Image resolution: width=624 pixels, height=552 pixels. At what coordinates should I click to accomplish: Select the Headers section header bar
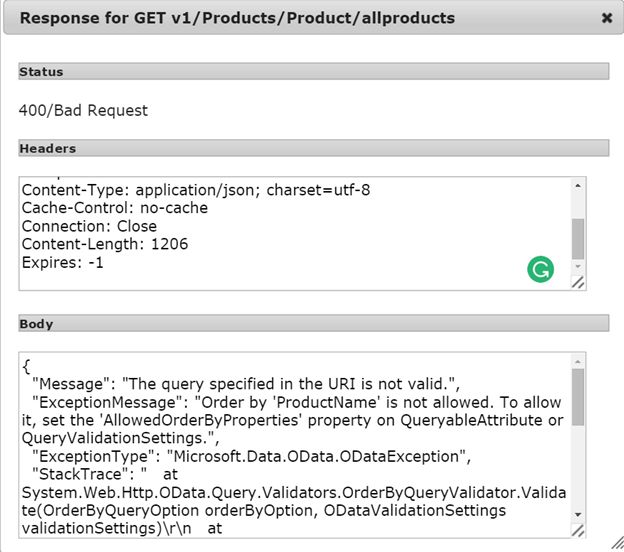click(x=314, y=148)
